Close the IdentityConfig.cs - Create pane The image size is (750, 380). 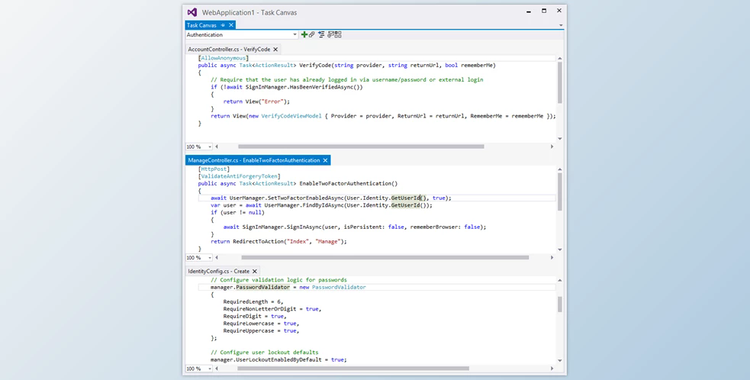pyautogui.click(x=254, y=271)
